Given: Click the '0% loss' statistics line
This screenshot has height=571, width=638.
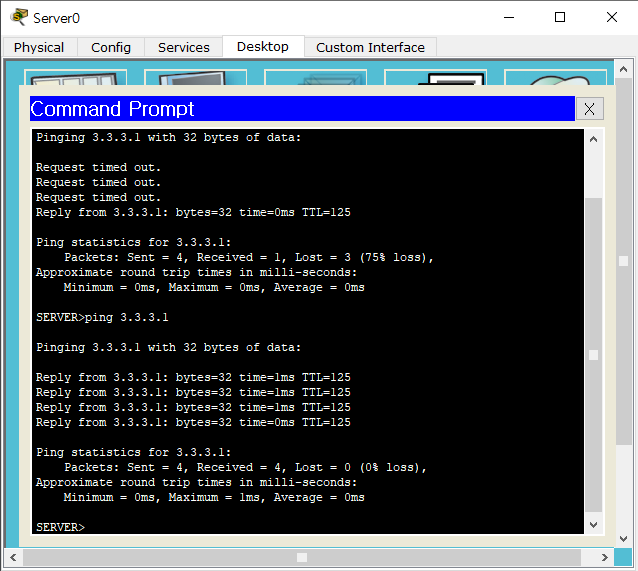Looking at the screenshot, I should [245, 467].
